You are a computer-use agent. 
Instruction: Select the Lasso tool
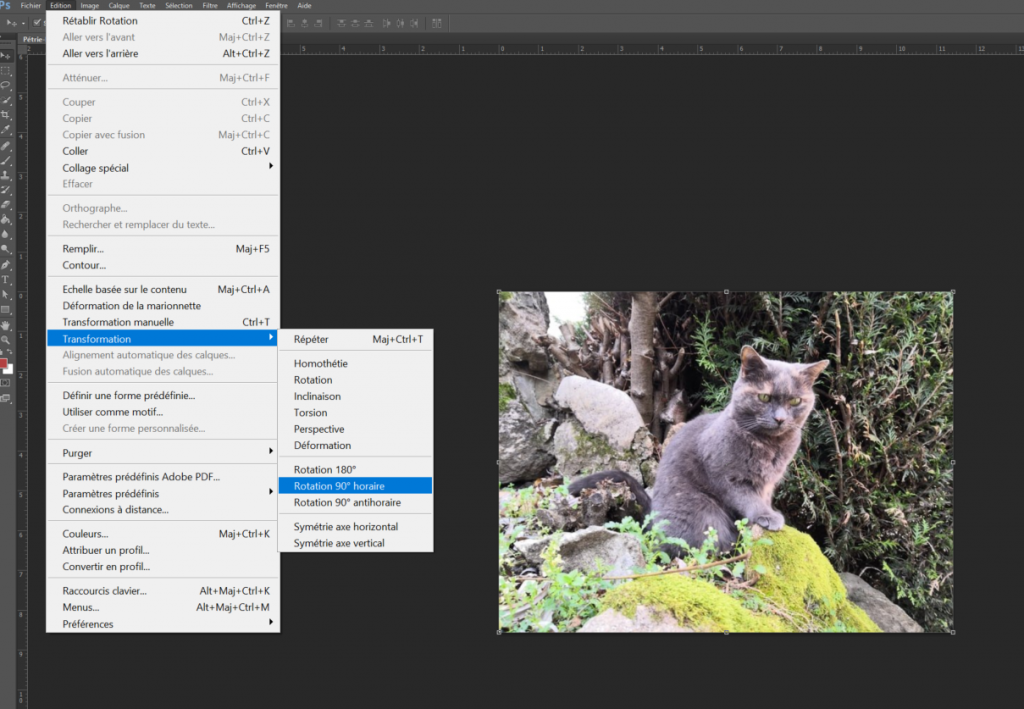tap(6, 85)
